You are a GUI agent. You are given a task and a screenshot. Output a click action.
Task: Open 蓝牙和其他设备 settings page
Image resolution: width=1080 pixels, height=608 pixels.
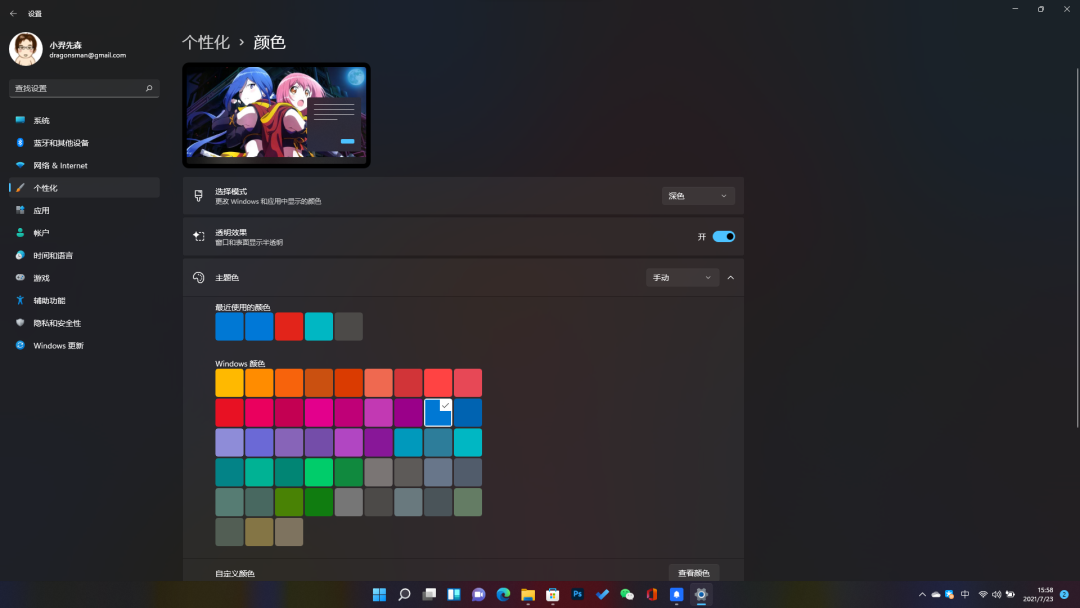(60, 143)
